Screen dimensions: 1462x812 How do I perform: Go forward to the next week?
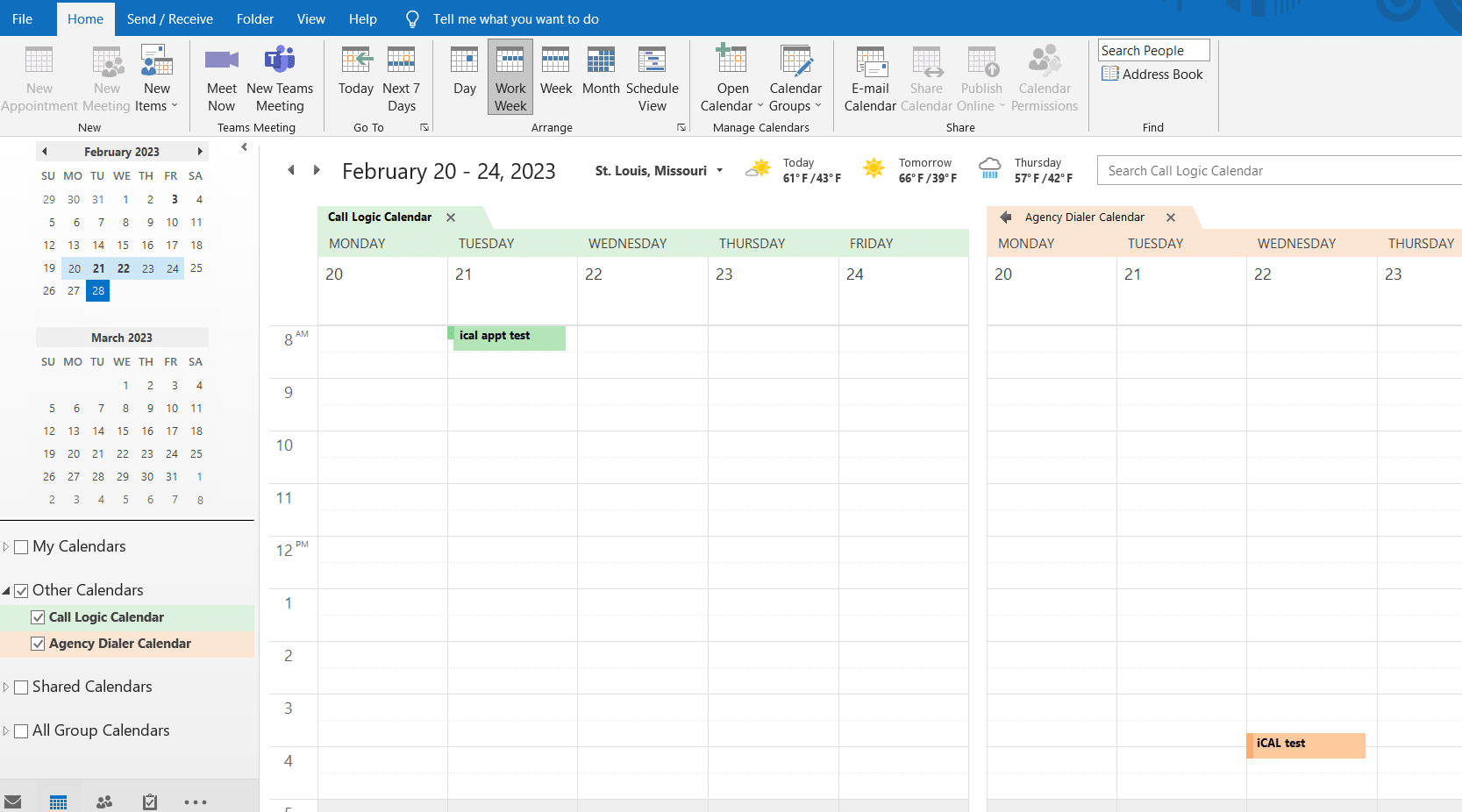tap(317, 170)
